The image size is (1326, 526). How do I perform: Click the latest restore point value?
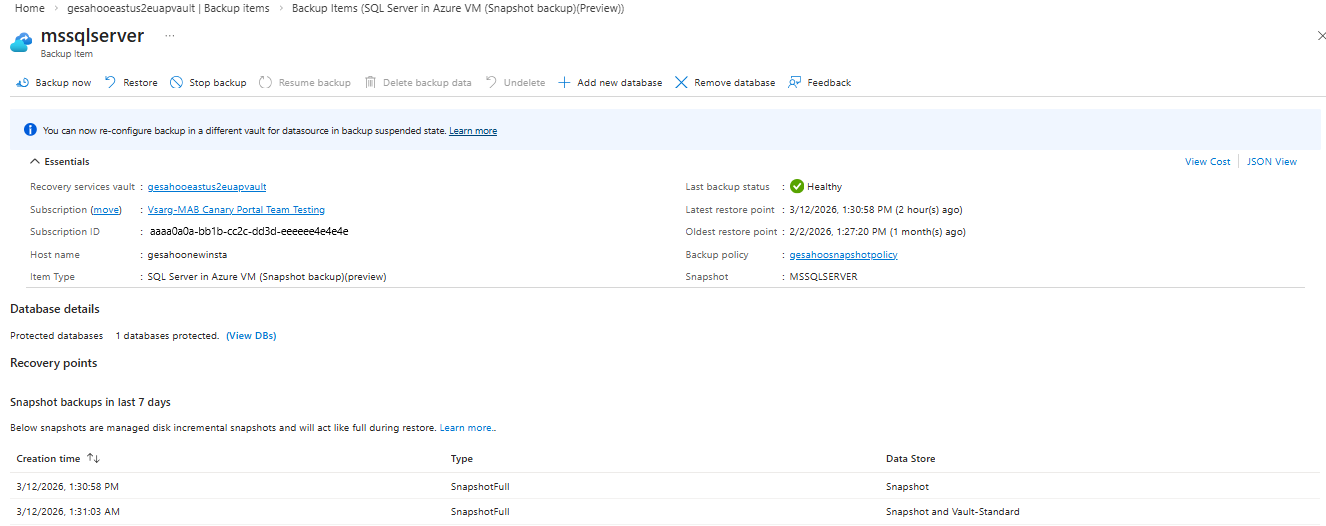[x=877, y=210]
